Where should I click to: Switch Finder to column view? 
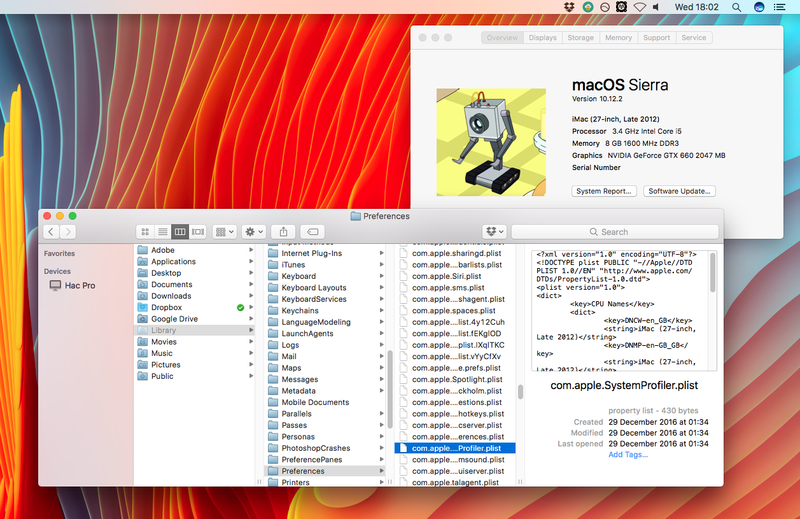[x=180, y=232]
